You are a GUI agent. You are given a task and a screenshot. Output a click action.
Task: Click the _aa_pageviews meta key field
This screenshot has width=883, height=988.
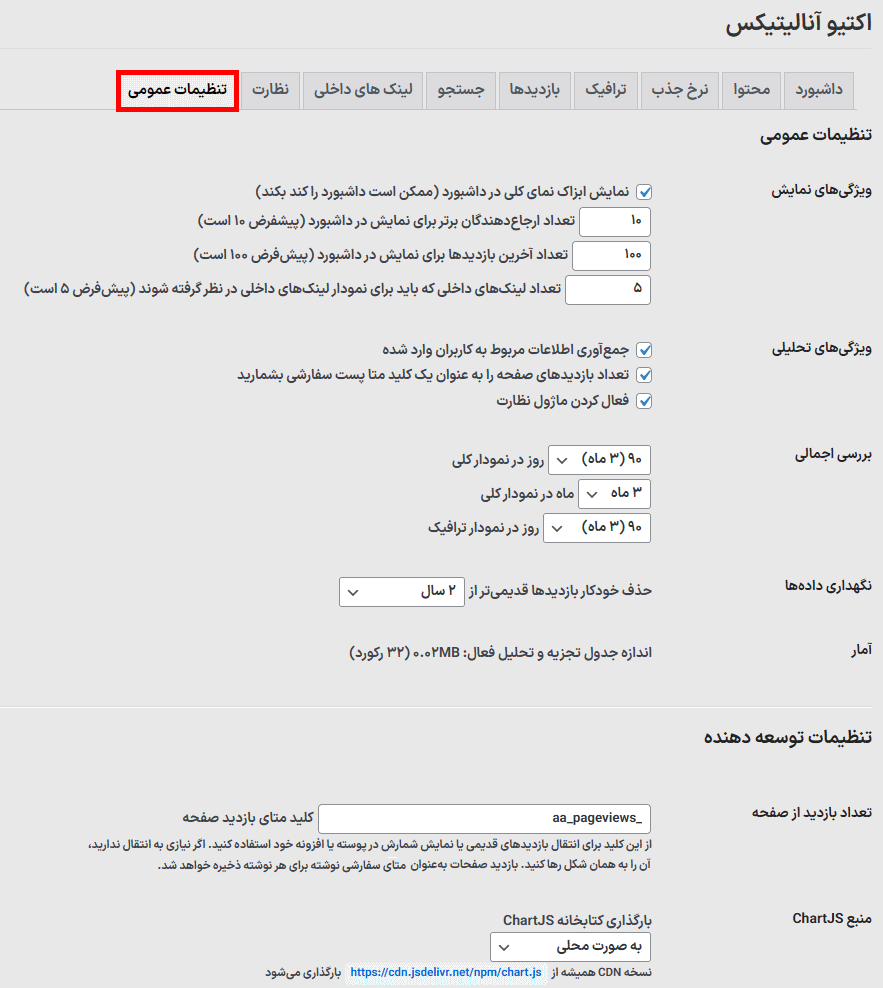point(485,818)
